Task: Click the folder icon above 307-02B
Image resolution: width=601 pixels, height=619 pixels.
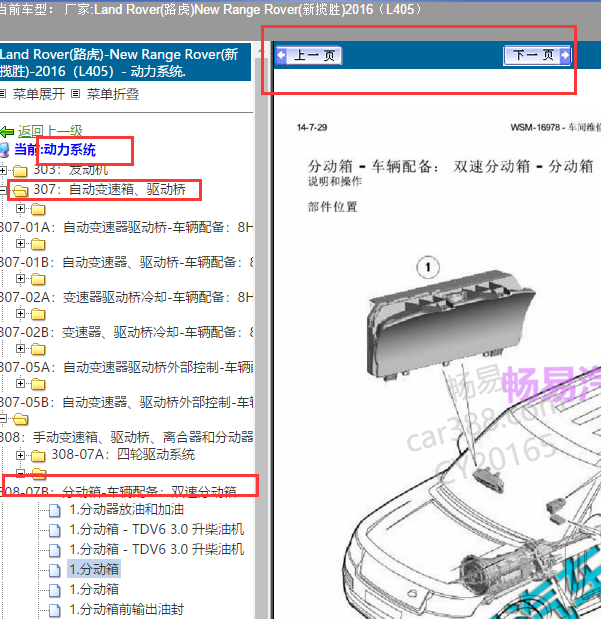Action: coord(38,314)
